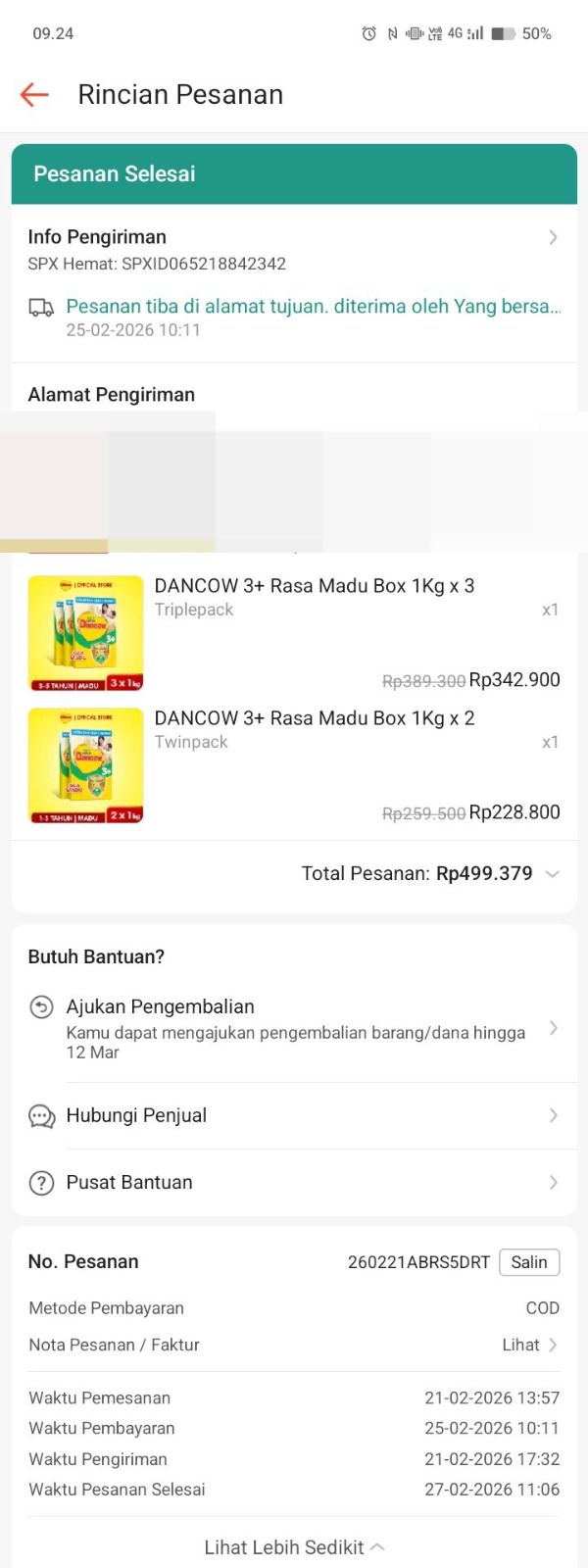Tap the delivery truck icon

pos(41,308)
